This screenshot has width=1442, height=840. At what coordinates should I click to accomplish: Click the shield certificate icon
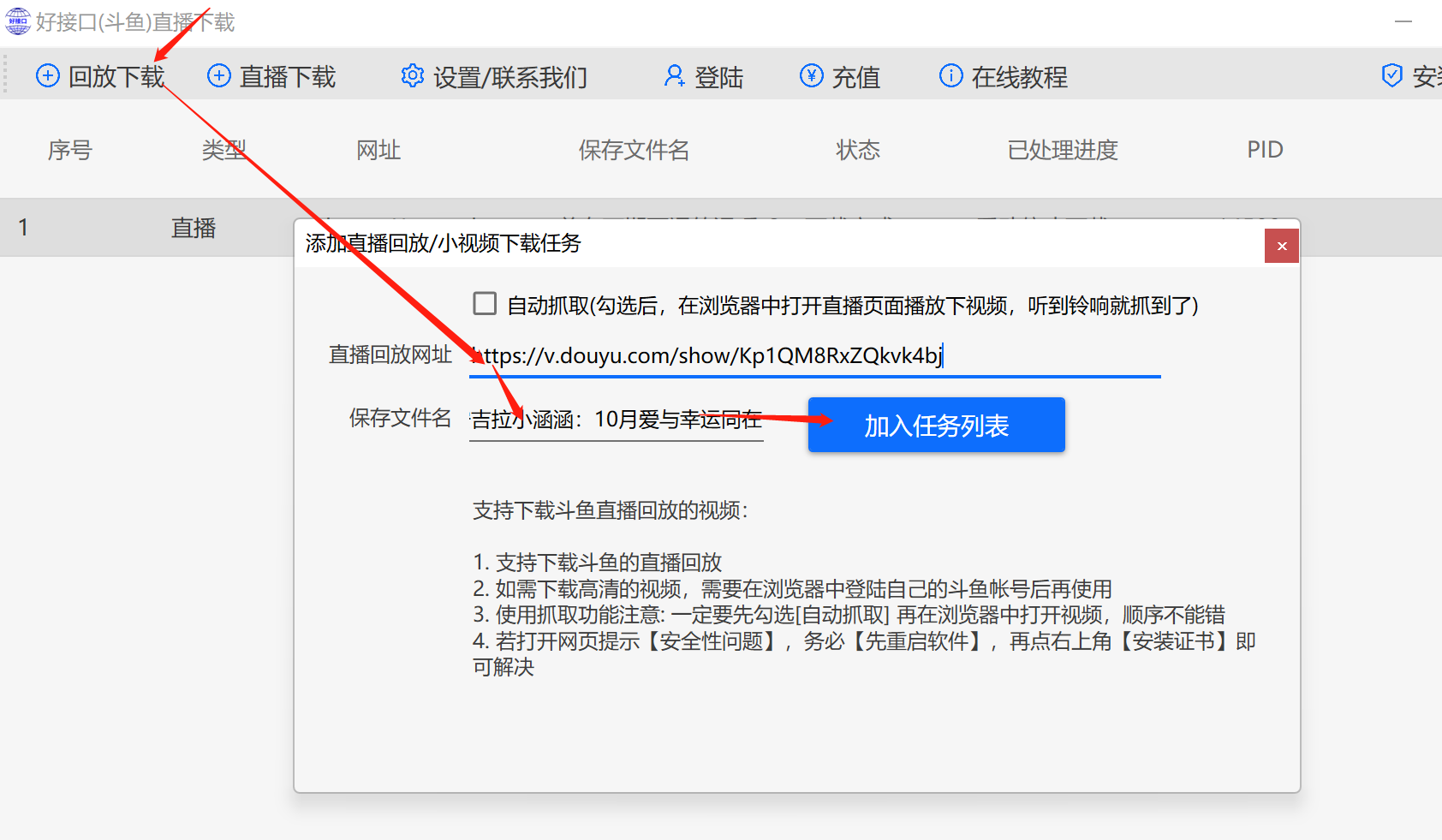pos(1392,76)
